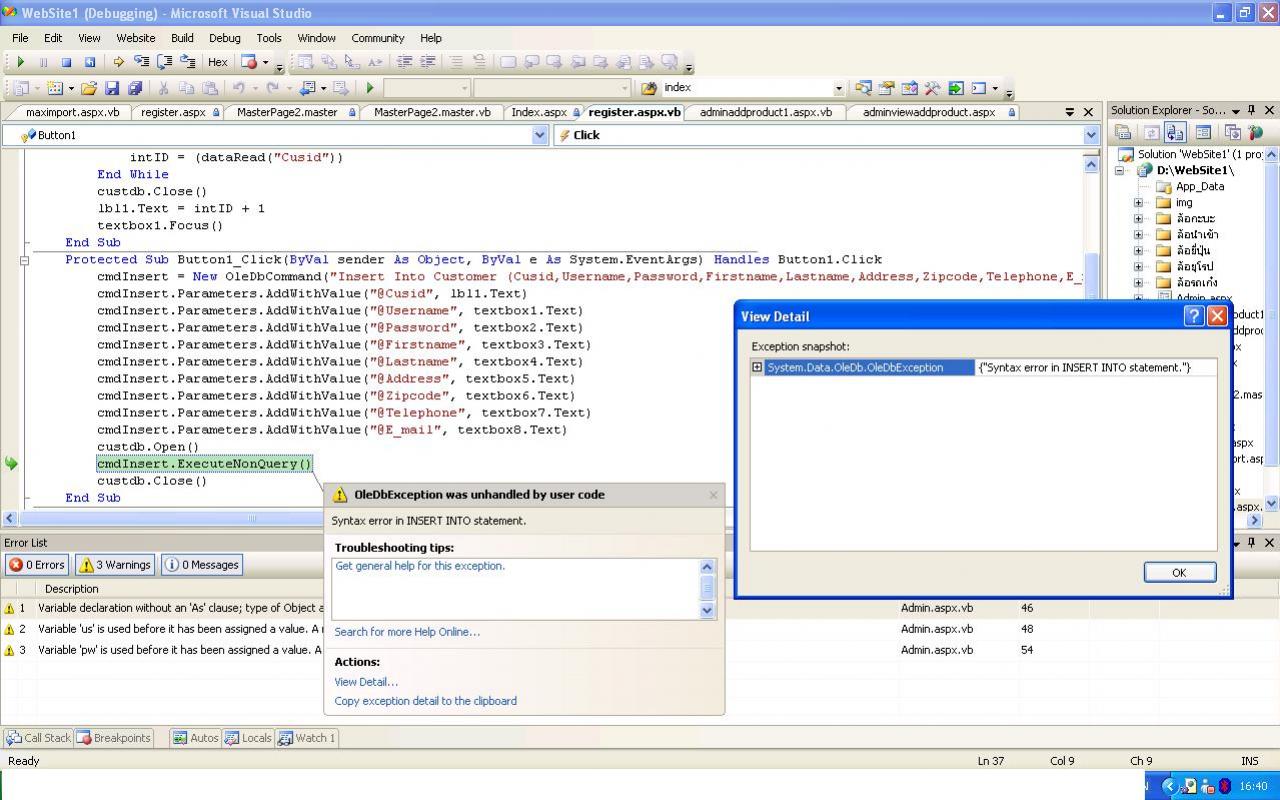Open the Button1 object dropdown

540,135
